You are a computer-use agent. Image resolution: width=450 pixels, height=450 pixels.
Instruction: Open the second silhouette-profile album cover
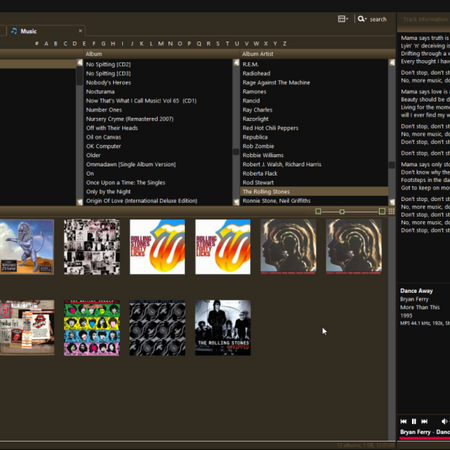tap(354, 247)
